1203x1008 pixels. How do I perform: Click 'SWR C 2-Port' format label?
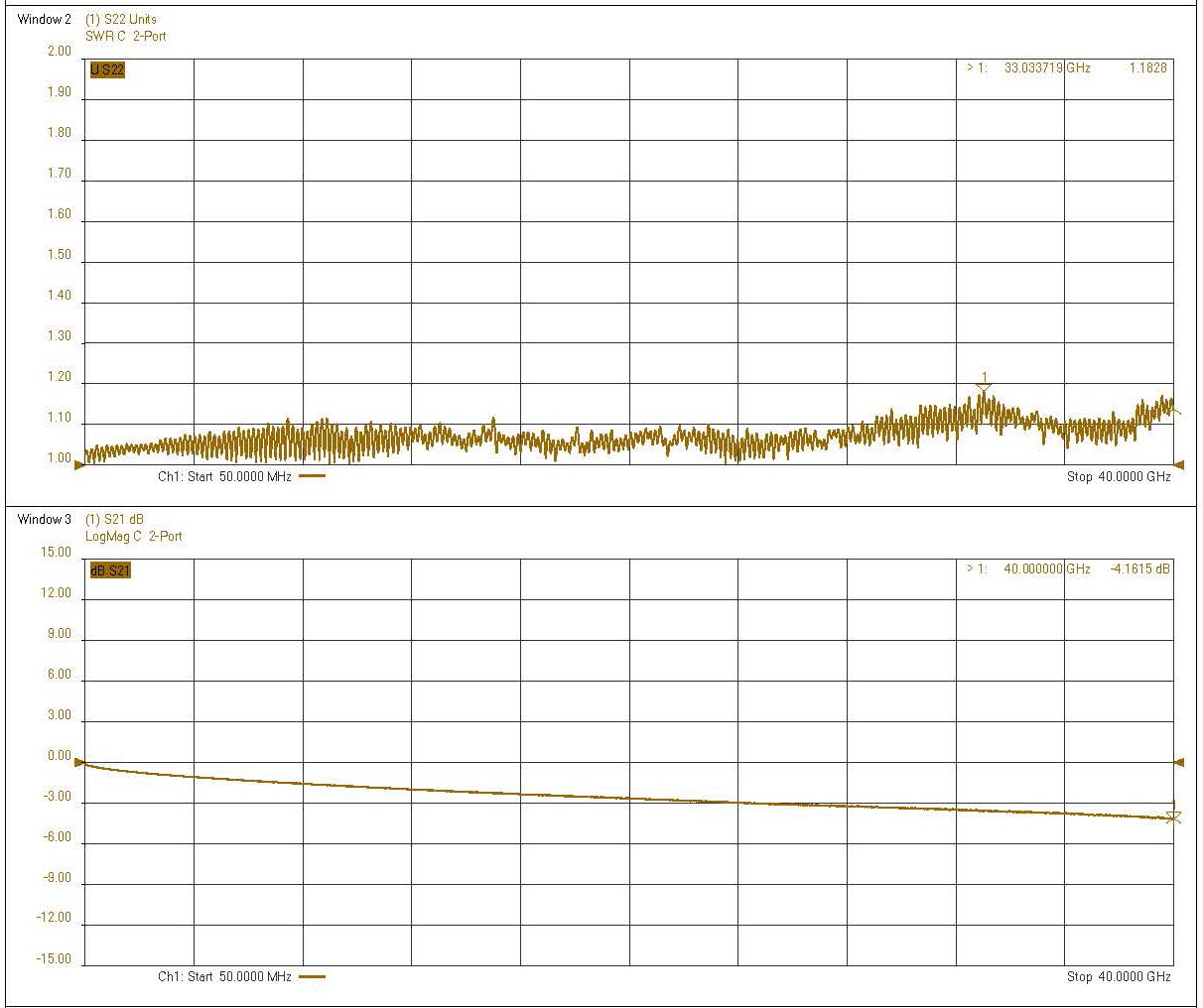point(126,36)
